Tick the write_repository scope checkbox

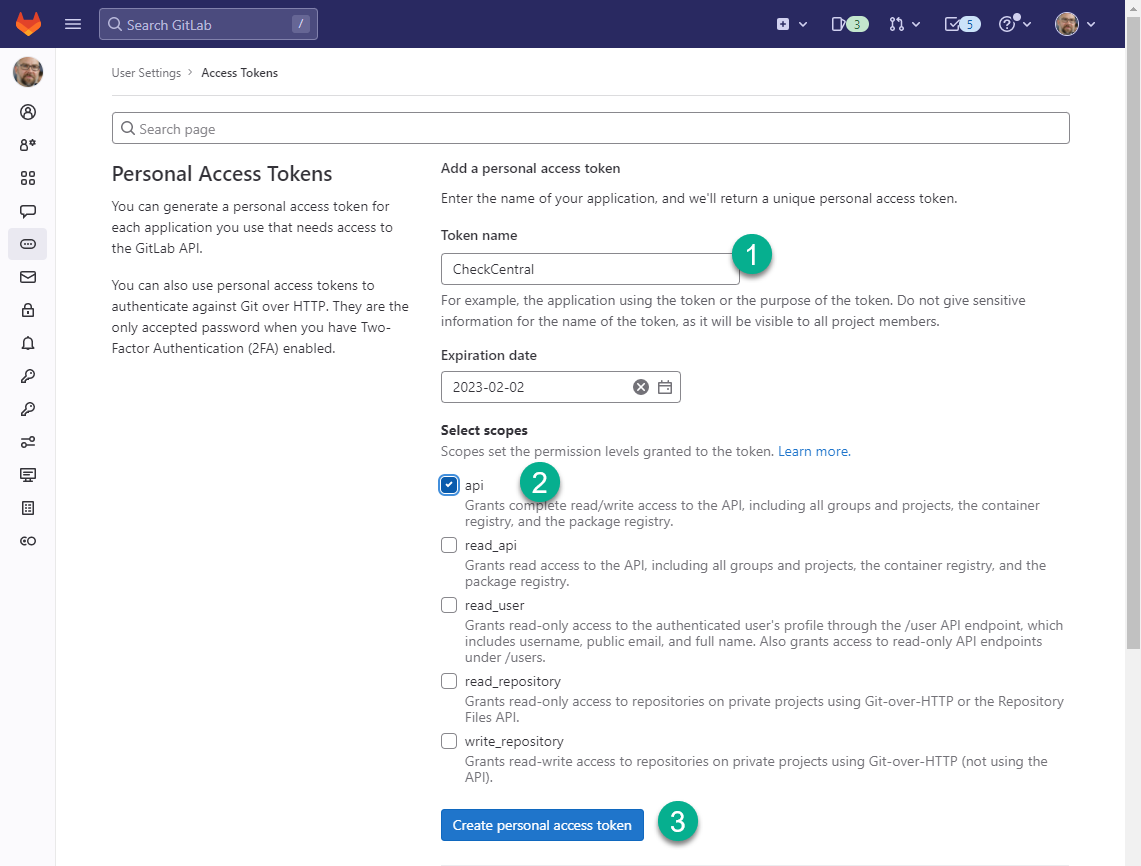coord(449,741)
